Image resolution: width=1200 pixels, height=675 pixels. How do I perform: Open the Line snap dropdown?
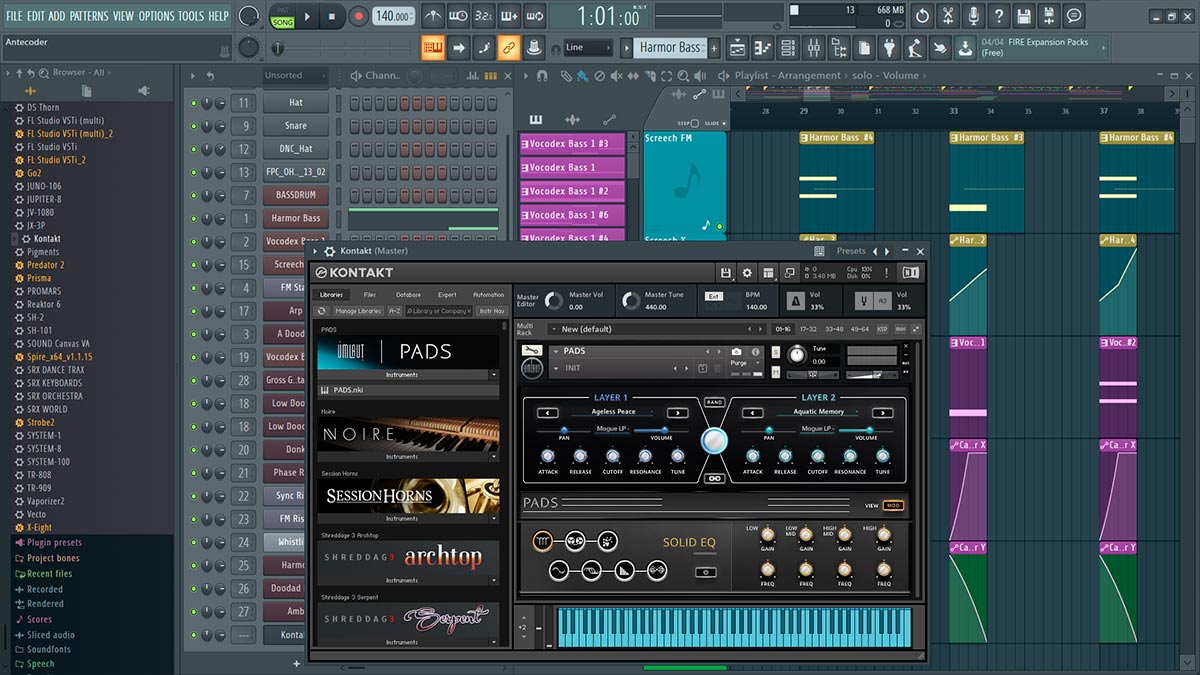[x=587, y=47]
